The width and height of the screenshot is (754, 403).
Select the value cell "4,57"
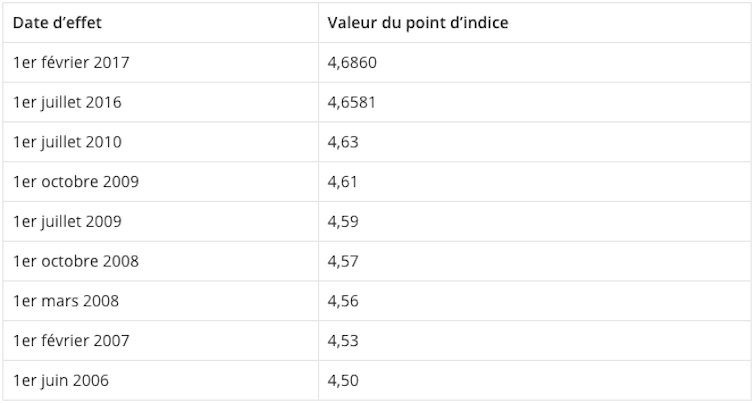[343, 261]
